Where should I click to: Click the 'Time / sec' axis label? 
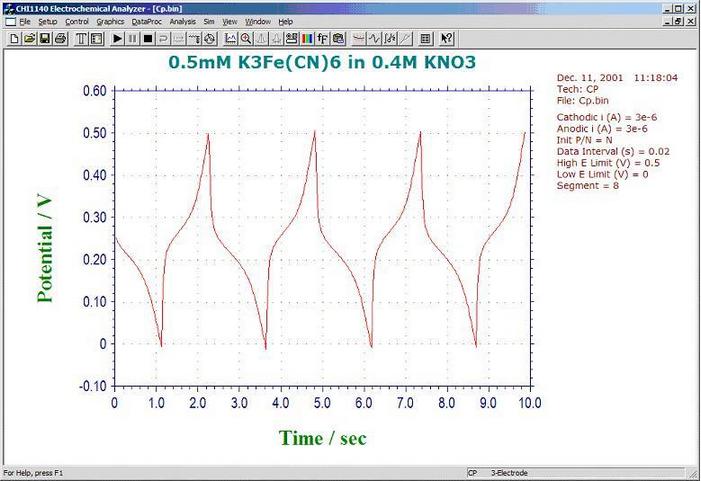[x=322, y=438]
